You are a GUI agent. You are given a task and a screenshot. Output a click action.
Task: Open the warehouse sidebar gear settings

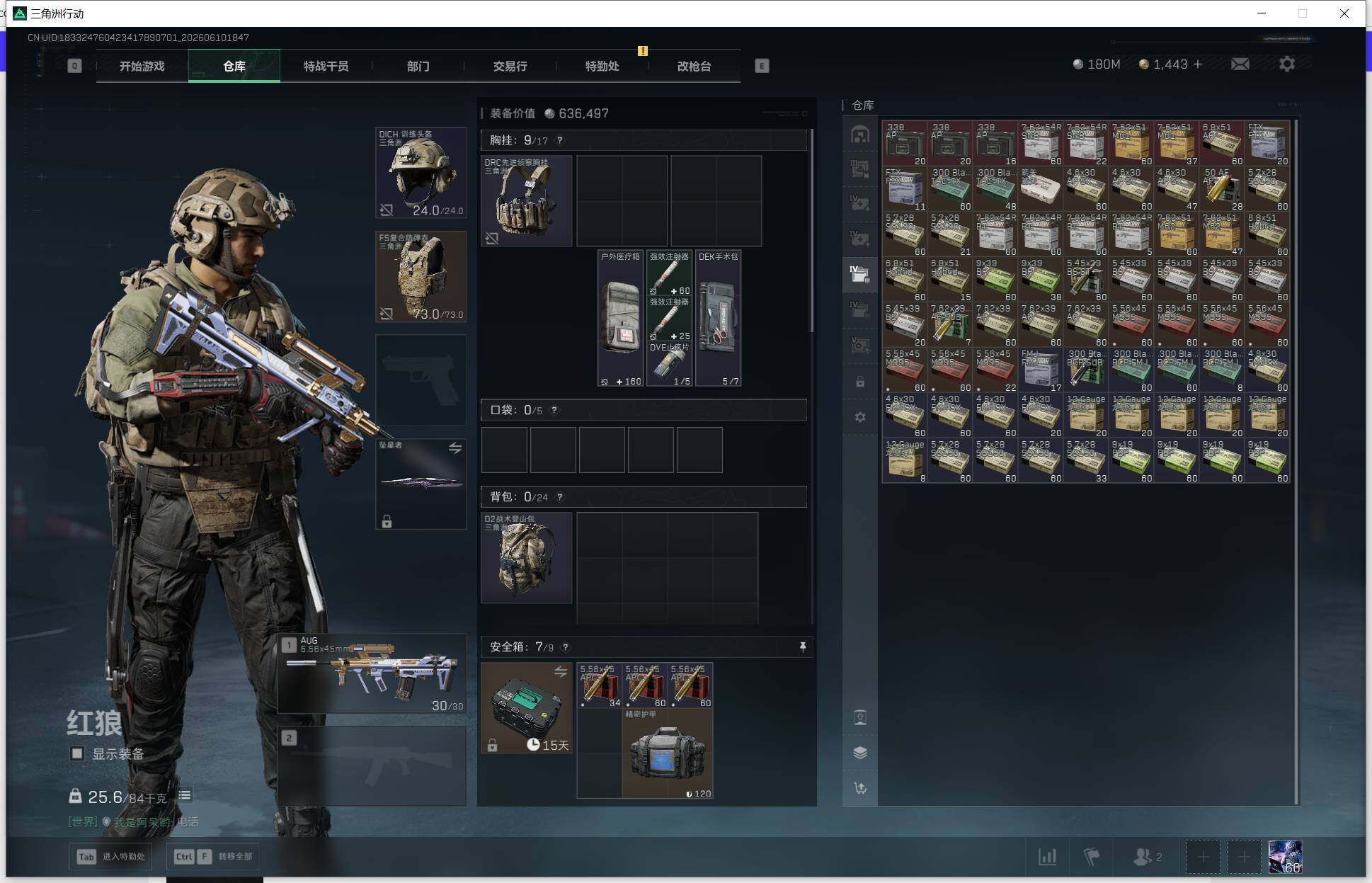860,417
